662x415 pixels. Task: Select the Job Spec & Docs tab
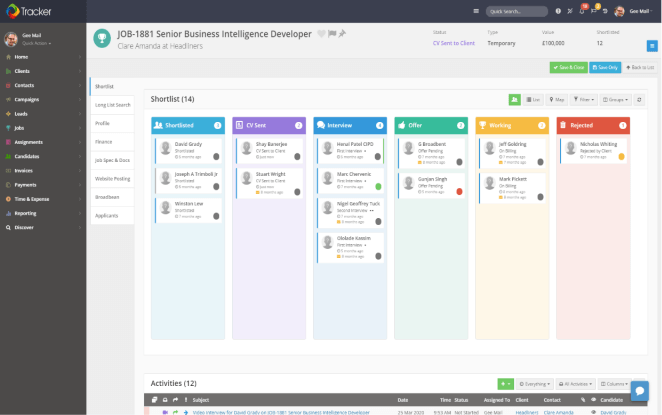point(112,160)
